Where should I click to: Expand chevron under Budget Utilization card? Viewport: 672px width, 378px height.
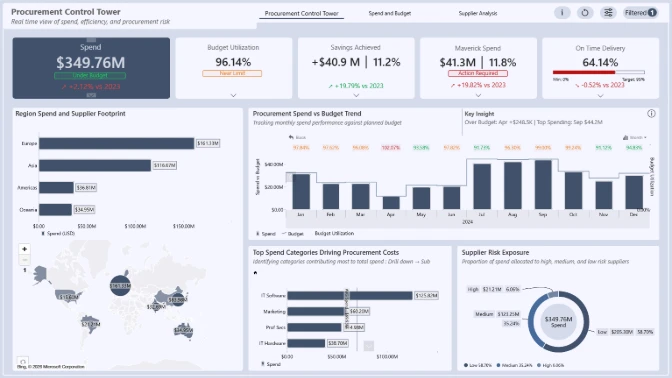coord(234,95)
